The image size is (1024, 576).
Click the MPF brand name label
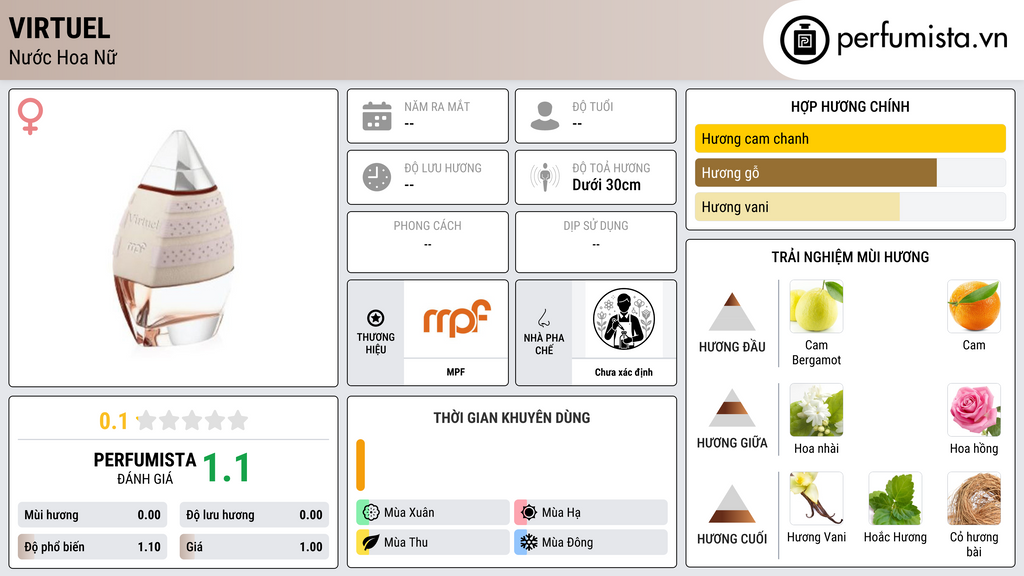pos(456,372)
